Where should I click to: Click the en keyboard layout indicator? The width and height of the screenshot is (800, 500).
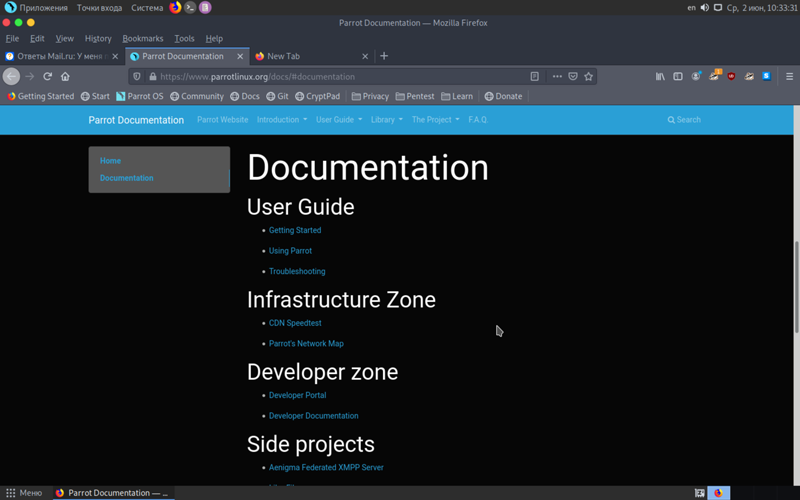coord(691,8)
